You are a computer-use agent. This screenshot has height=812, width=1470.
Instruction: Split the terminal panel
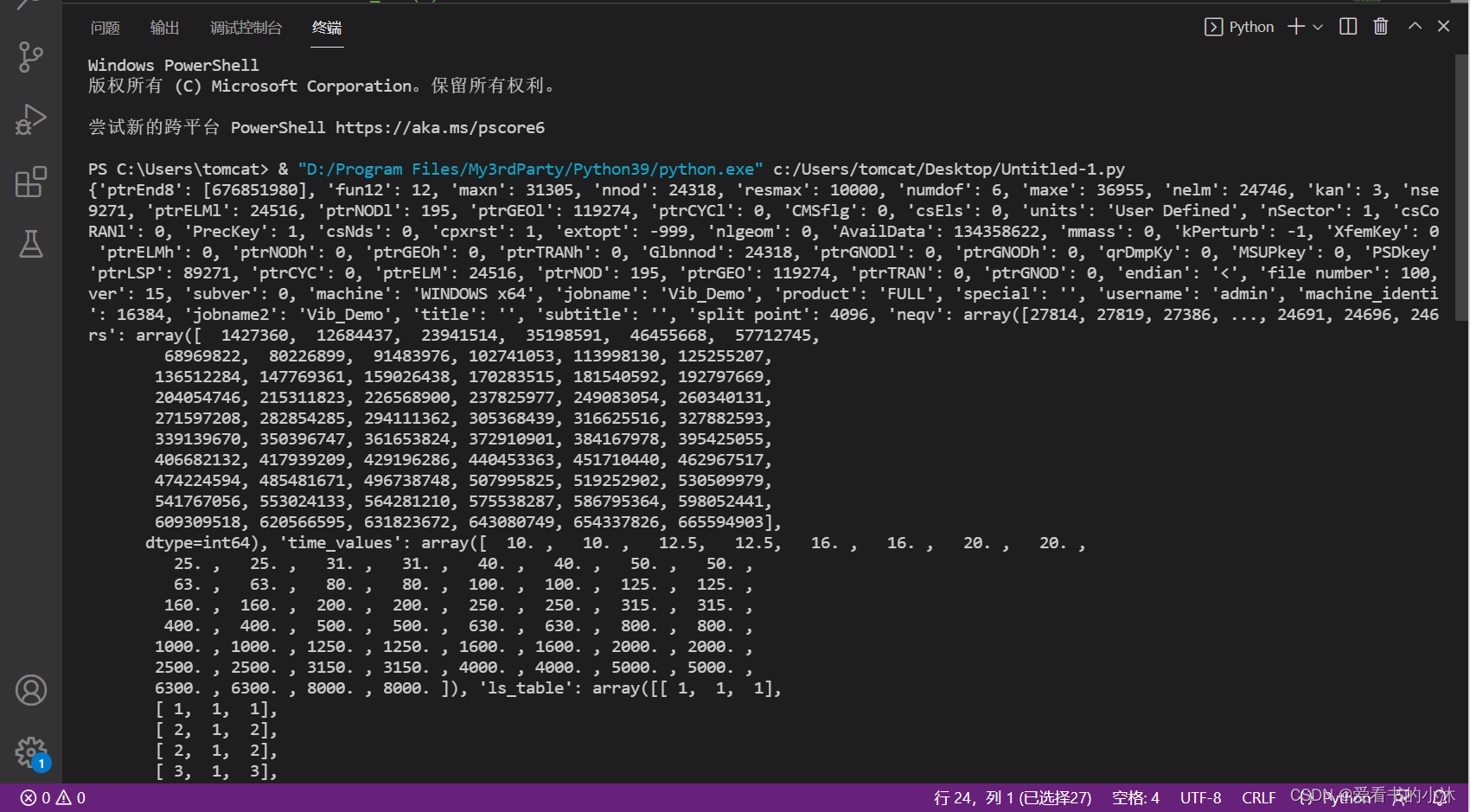(1348, 27)
